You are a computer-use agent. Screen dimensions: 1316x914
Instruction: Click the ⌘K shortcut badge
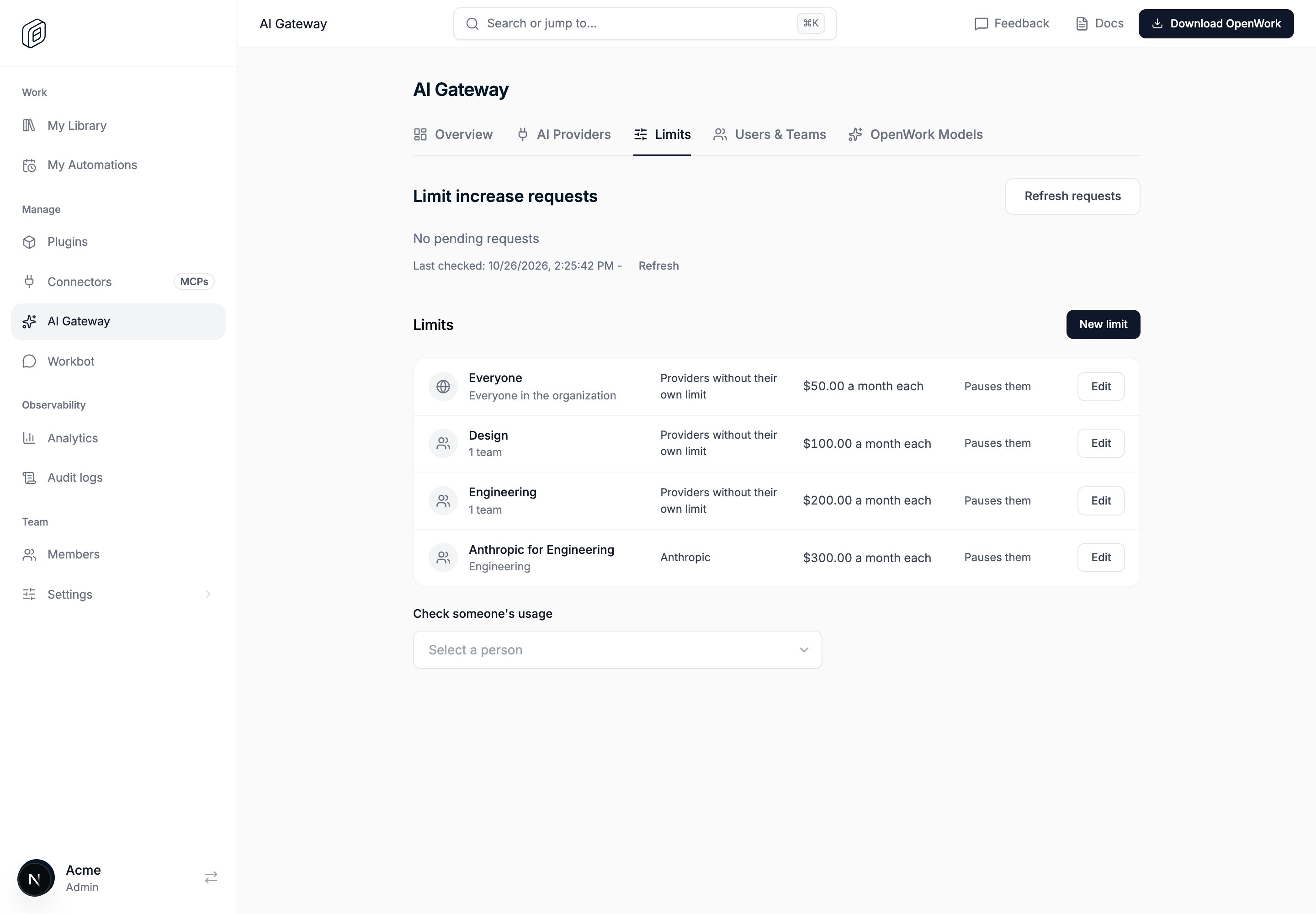coord(811,23)
